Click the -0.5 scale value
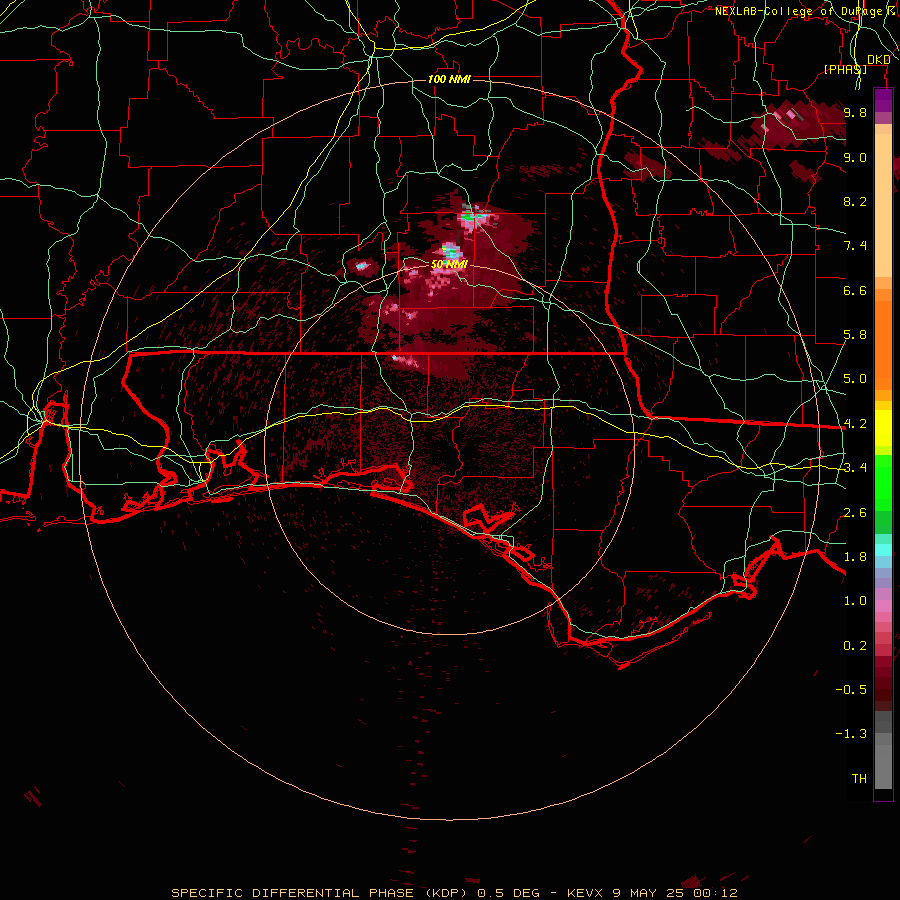Screen dimensions: 900x900 click(x=851, y=690)
